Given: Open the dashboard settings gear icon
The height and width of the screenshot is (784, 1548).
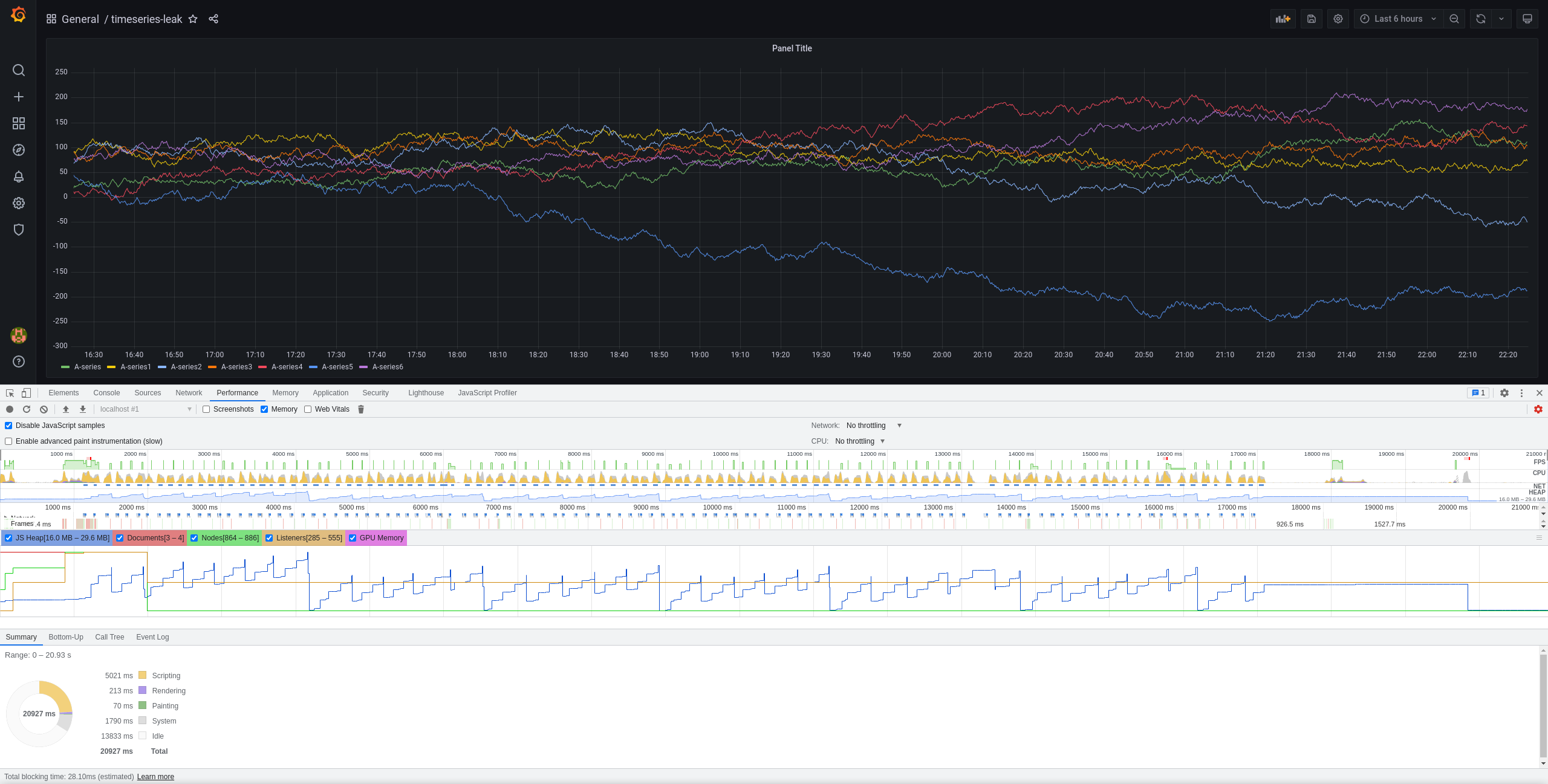Looking at the screenshot, I should tap(1338, 19).
